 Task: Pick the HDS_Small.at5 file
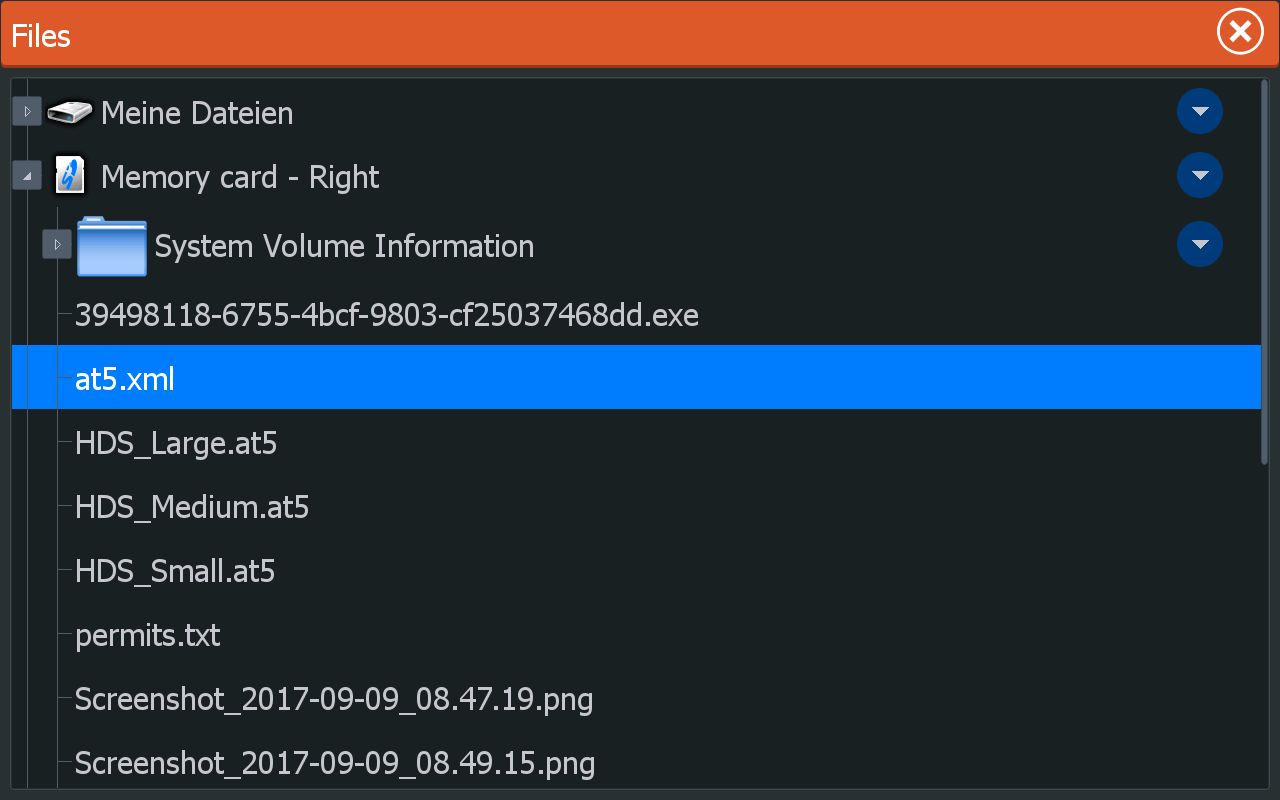tap(175, 571)
